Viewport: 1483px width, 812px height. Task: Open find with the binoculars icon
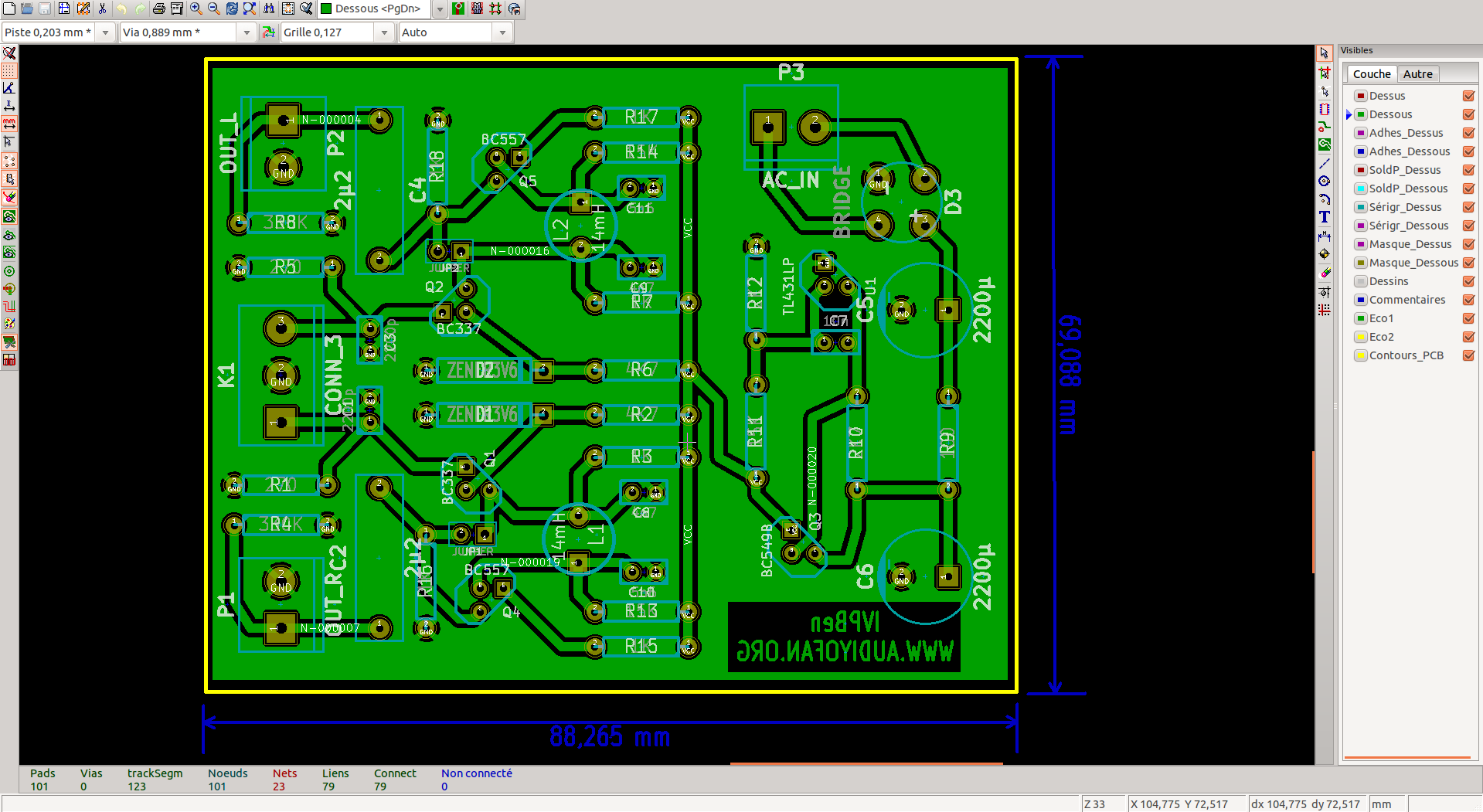pos(269,8)
